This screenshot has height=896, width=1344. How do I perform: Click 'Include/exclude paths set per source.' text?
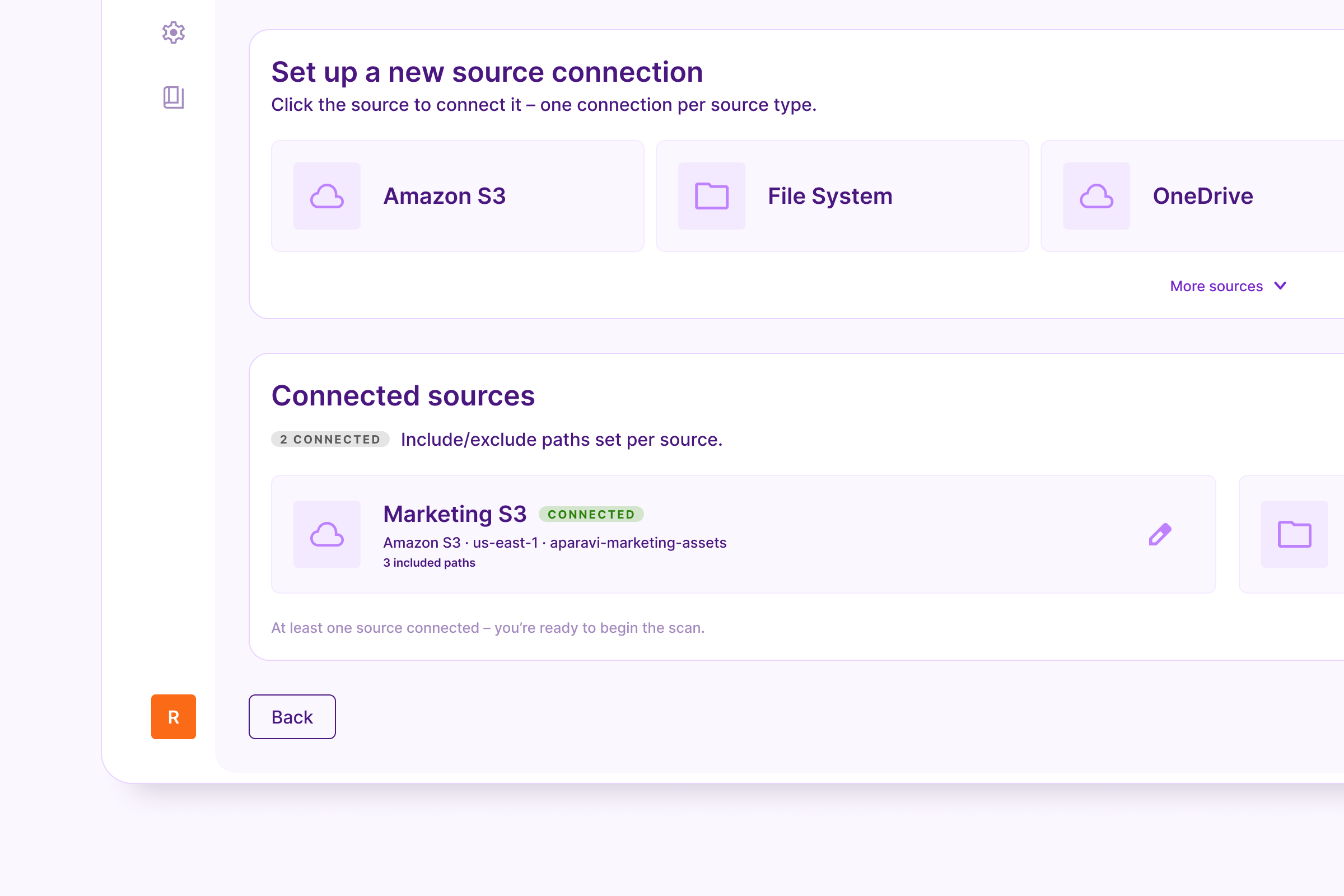562,440
